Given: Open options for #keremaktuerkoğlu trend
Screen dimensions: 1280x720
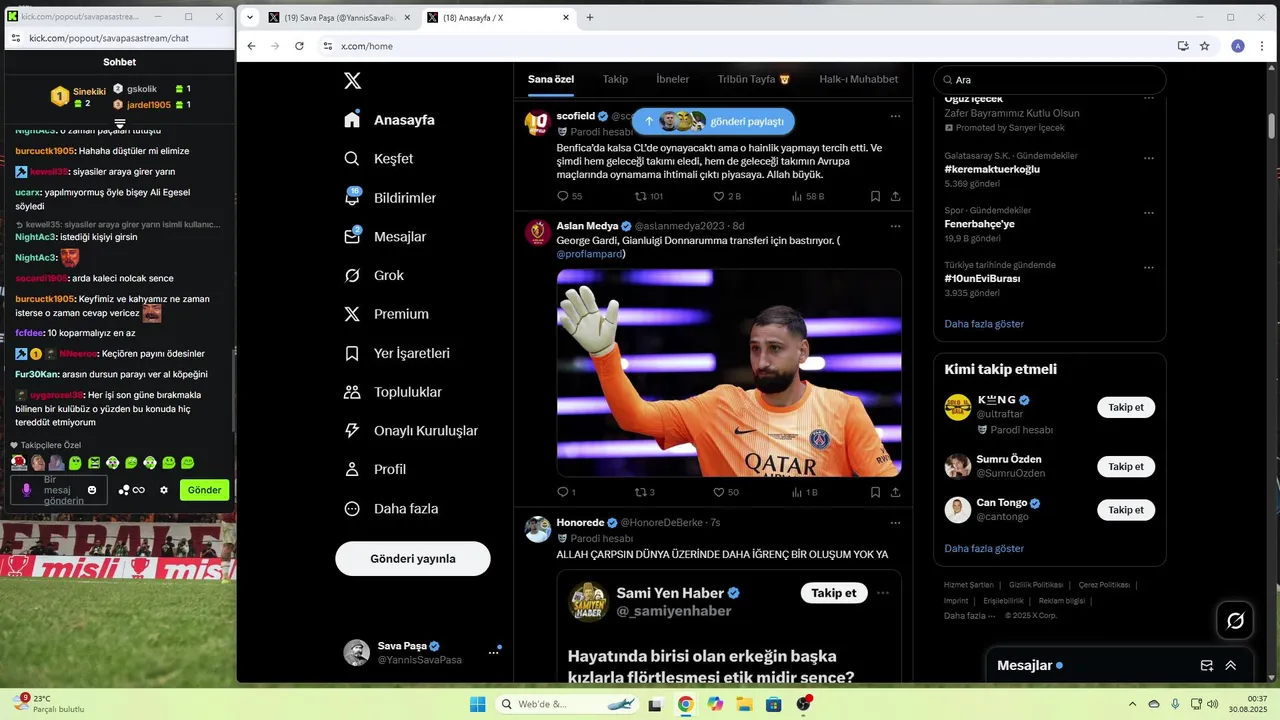Looking at the screenshot, I should tap(1149, 158).
